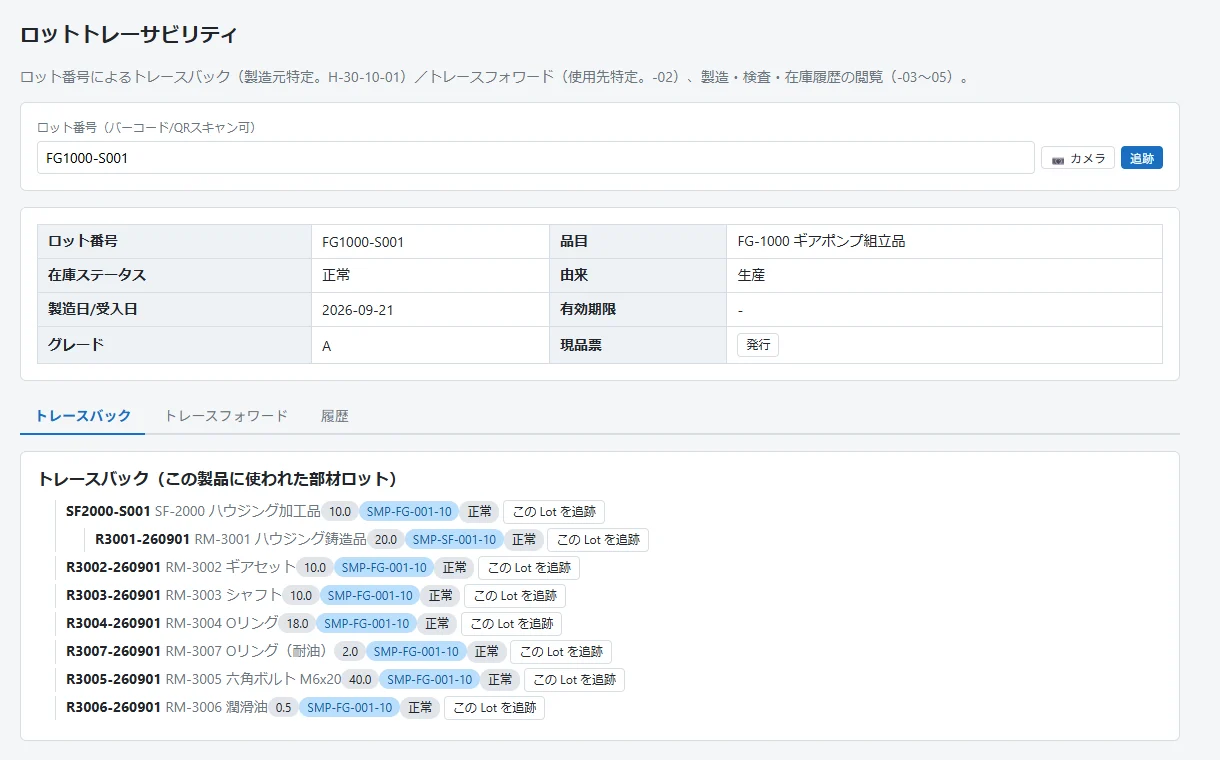
Task: Trace lot R3004-260901 via its この Lot を追跡 button
Action: tap(511, 624)
